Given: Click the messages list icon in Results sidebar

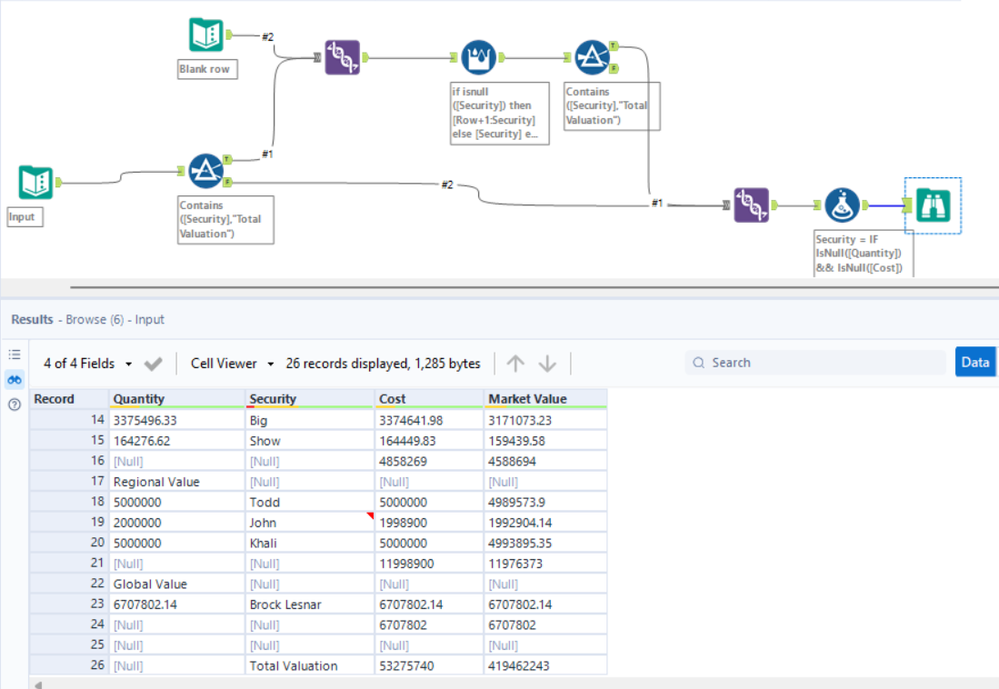Looking at the screenshot, I should tap(15, 354).
